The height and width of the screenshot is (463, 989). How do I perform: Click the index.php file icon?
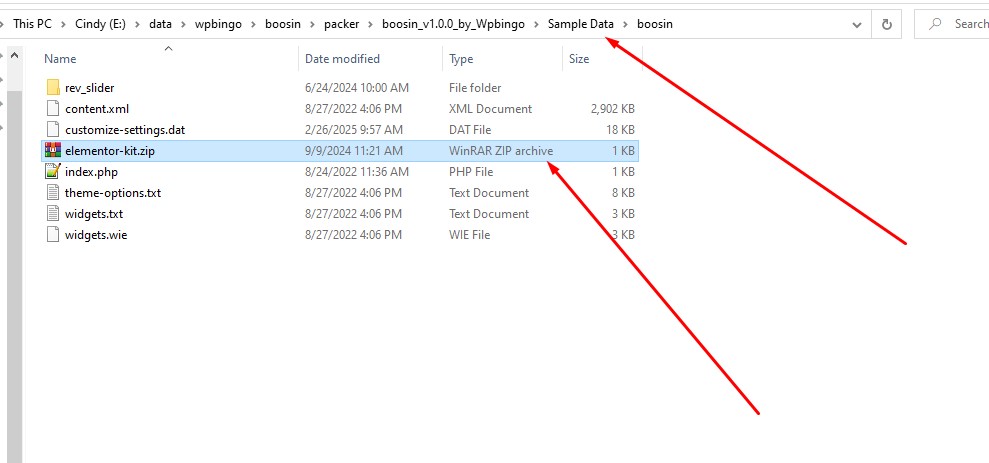[53, 172]
